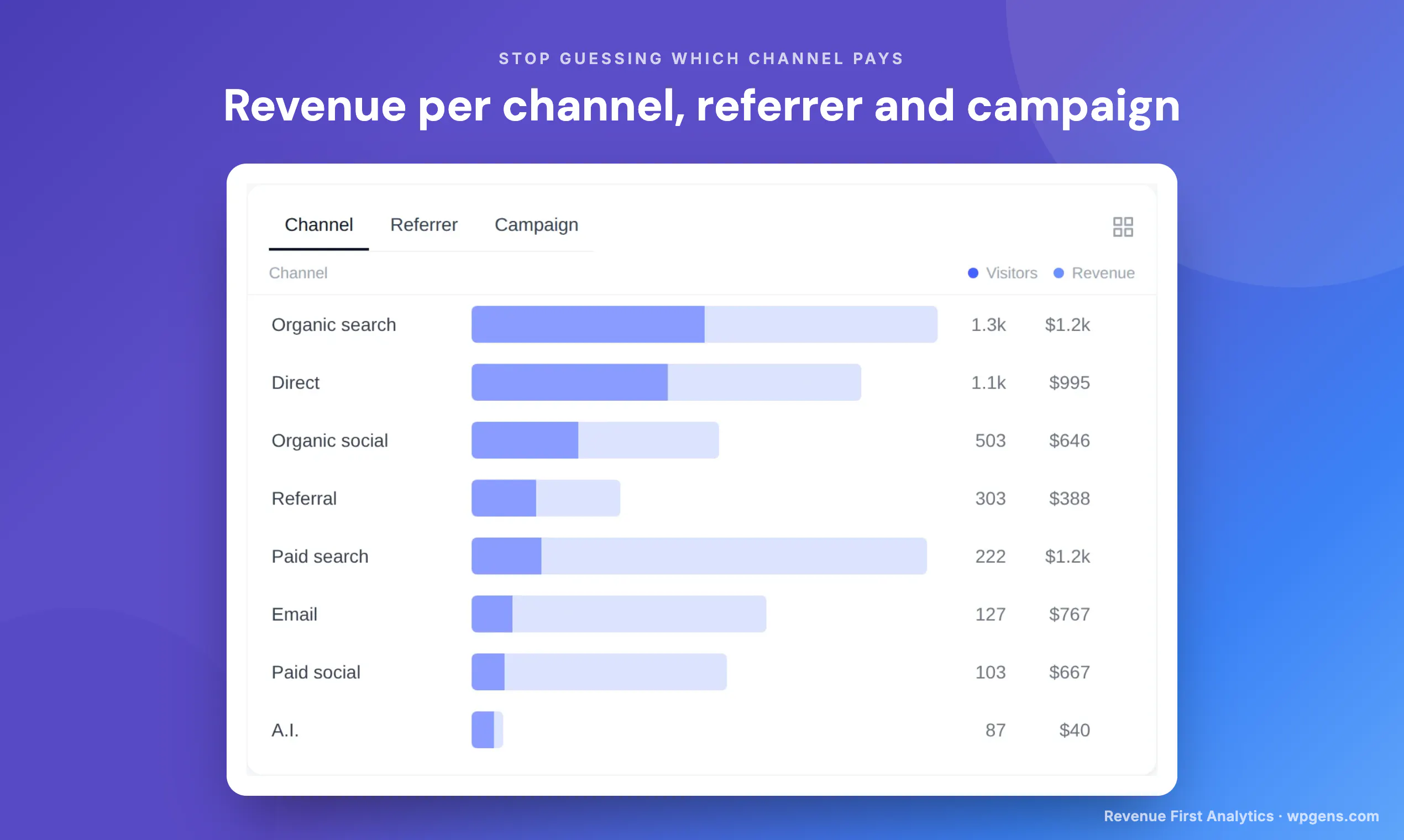
Task: Select the Direct row label
Action: click(x=296, y=382)
